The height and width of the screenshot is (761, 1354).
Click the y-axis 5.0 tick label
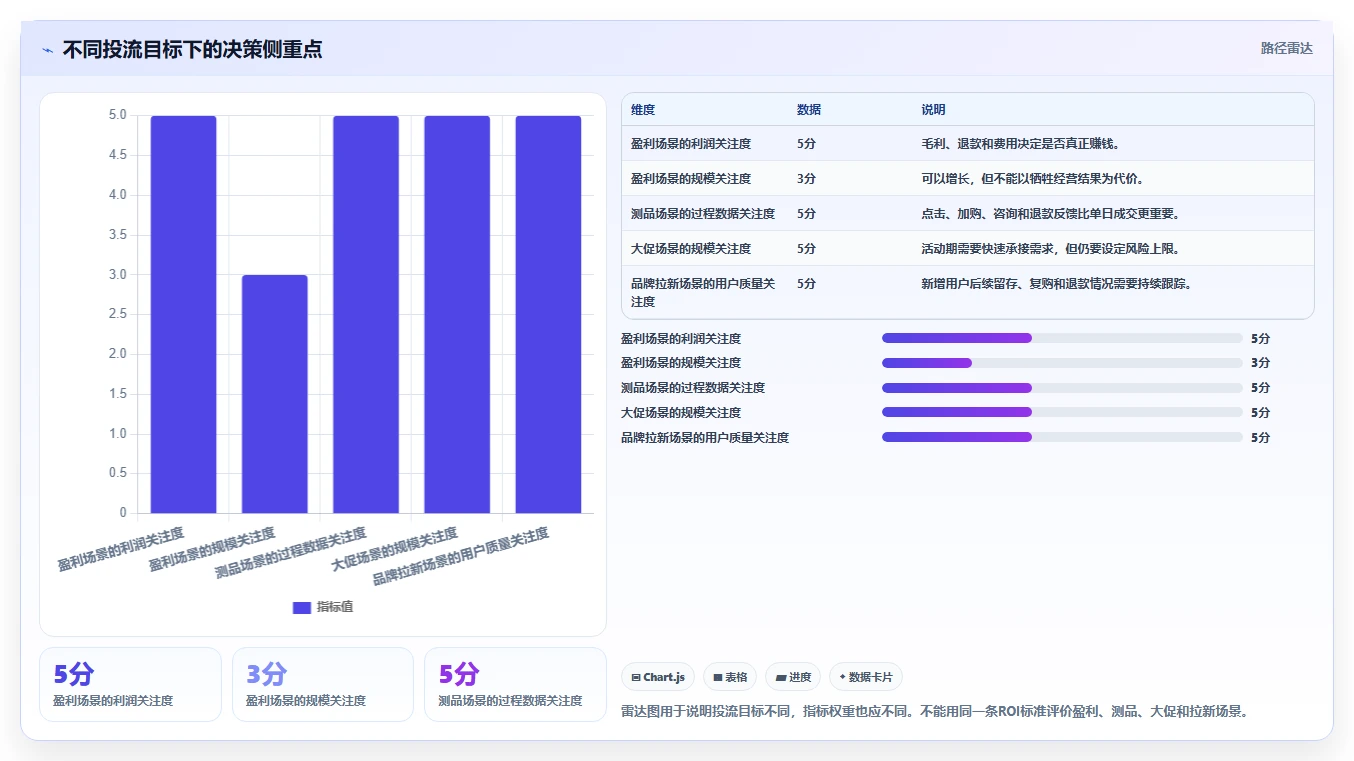117,115
